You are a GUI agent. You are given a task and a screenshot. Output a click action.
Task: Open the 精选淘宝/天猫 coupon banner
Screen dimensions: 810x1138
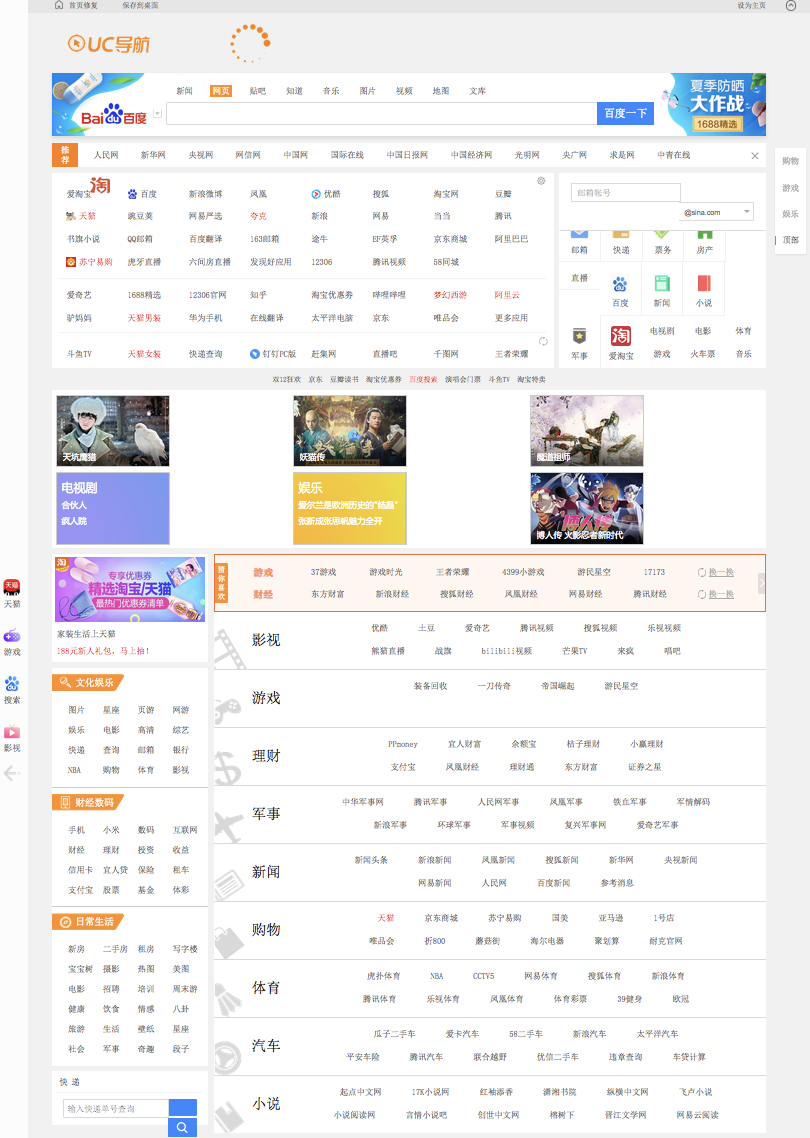(130, 589)
